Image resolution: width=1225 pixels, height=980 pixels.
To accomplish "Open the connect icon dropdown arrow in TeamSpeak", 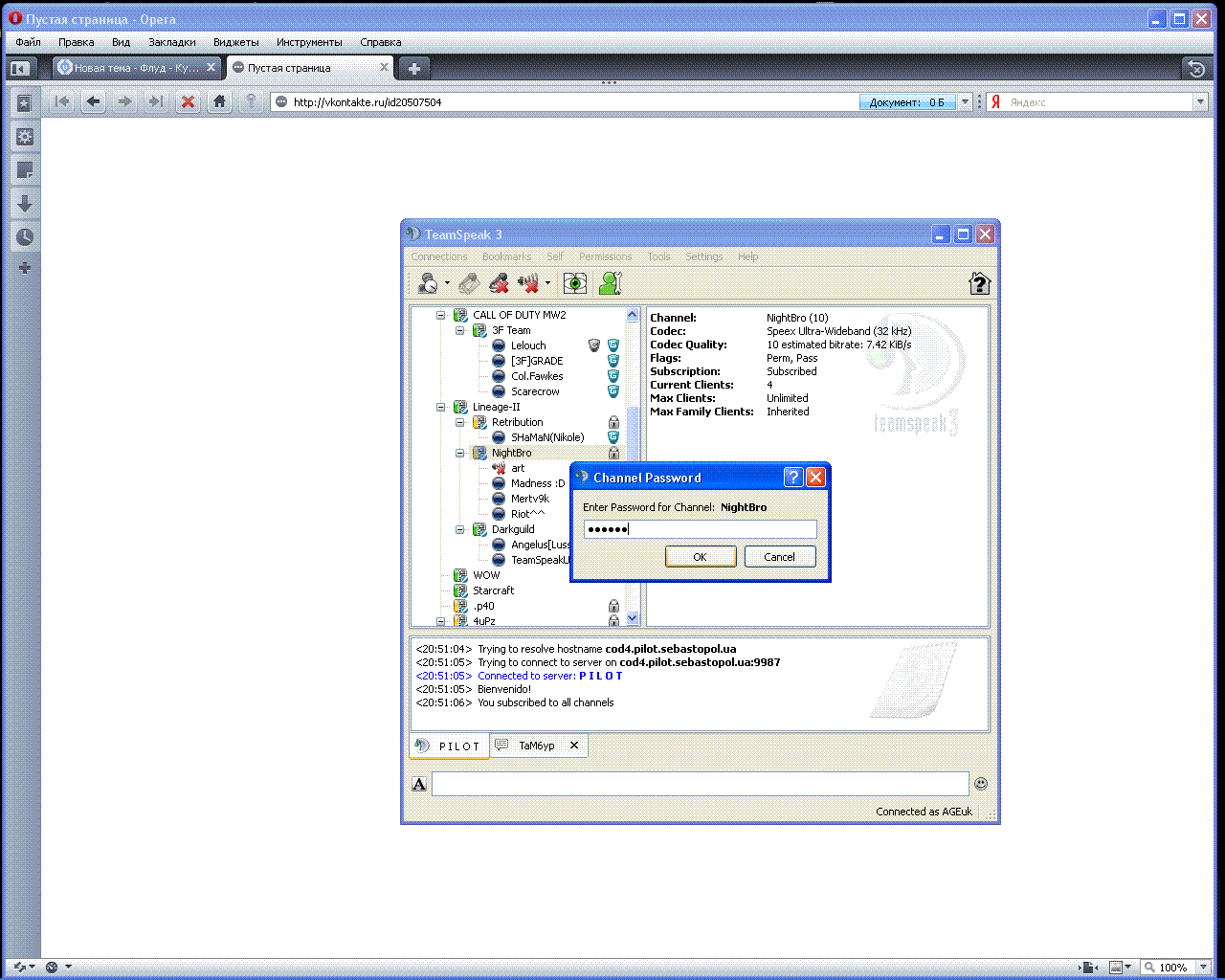I will pos(447,283).
